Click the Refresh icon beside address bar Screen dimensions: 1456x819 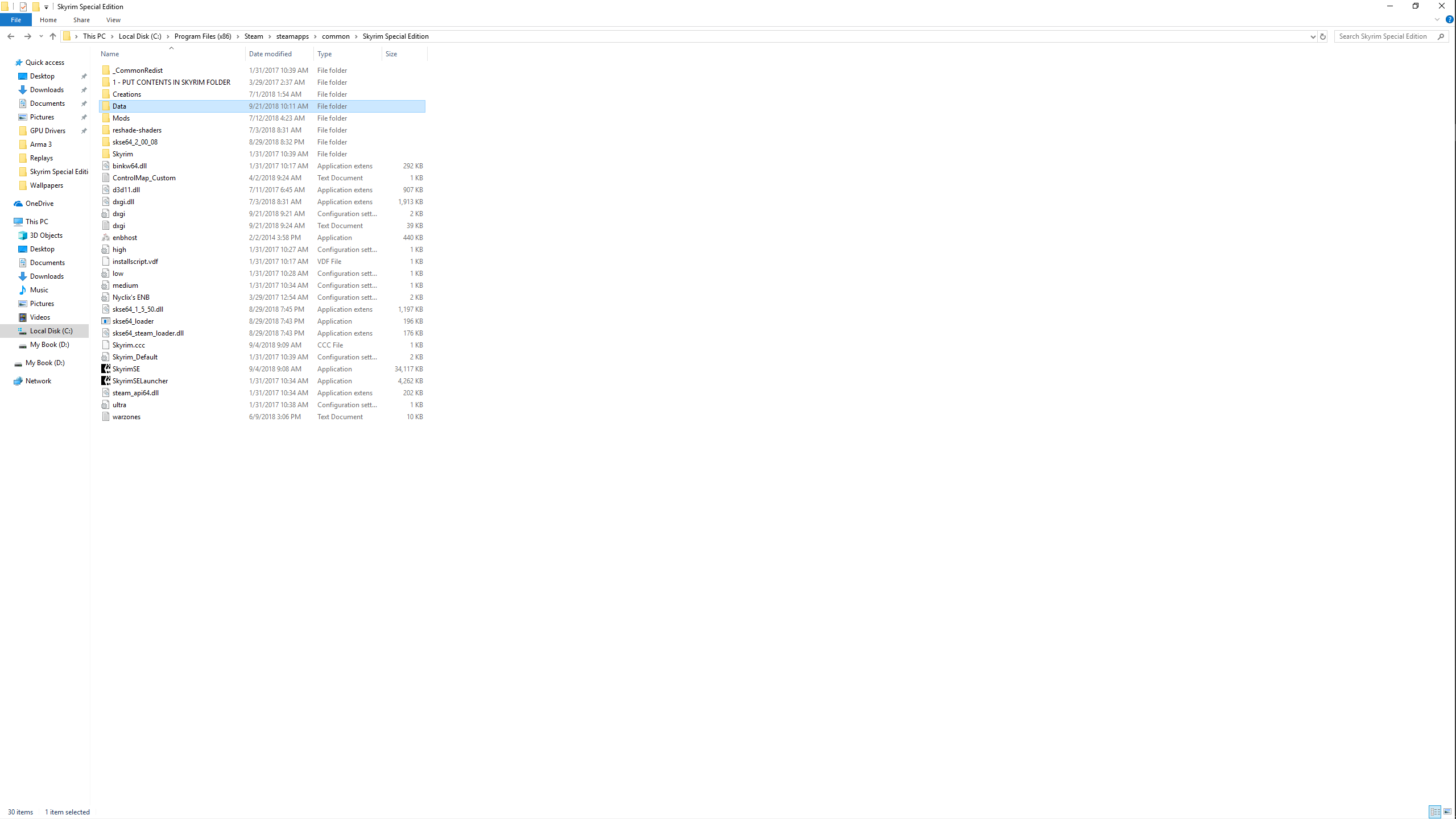tap(1323, 36)
